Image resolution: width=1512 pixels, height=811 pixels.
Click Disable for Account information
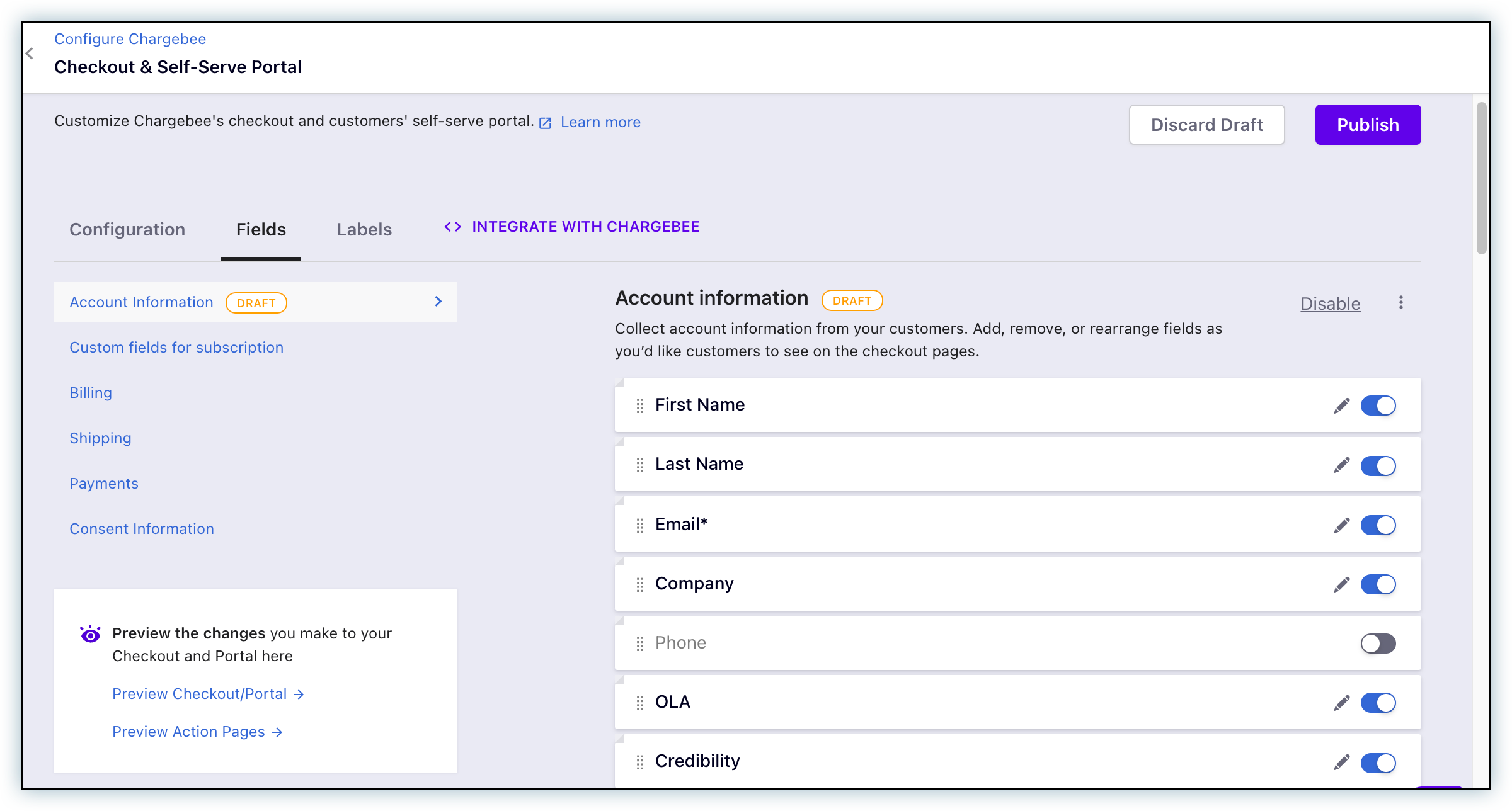pyautogui.click(x=1330, y=303)
